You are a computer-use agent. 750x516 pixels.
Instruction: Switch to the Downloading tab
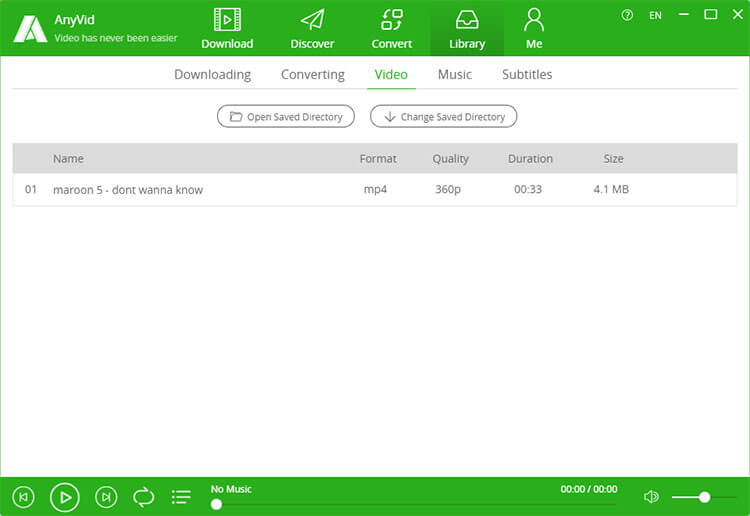pos(212,75)
